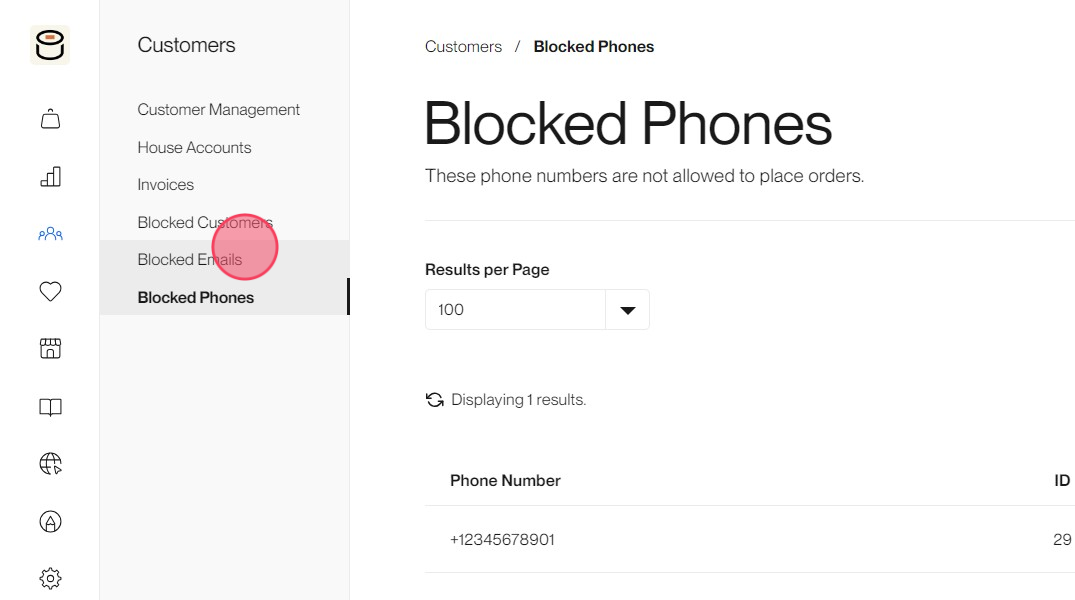
Task: Open House Accounts menu item
Action: 194,147
